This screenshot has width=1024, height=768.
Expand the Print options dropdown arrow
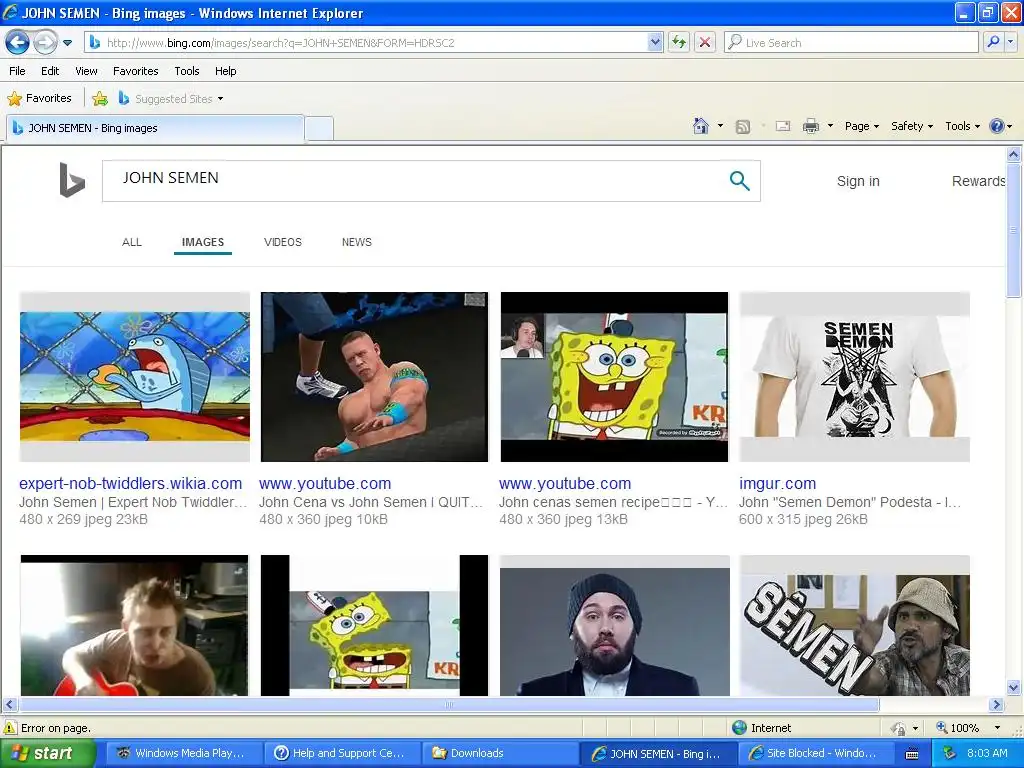click(830, 126)
